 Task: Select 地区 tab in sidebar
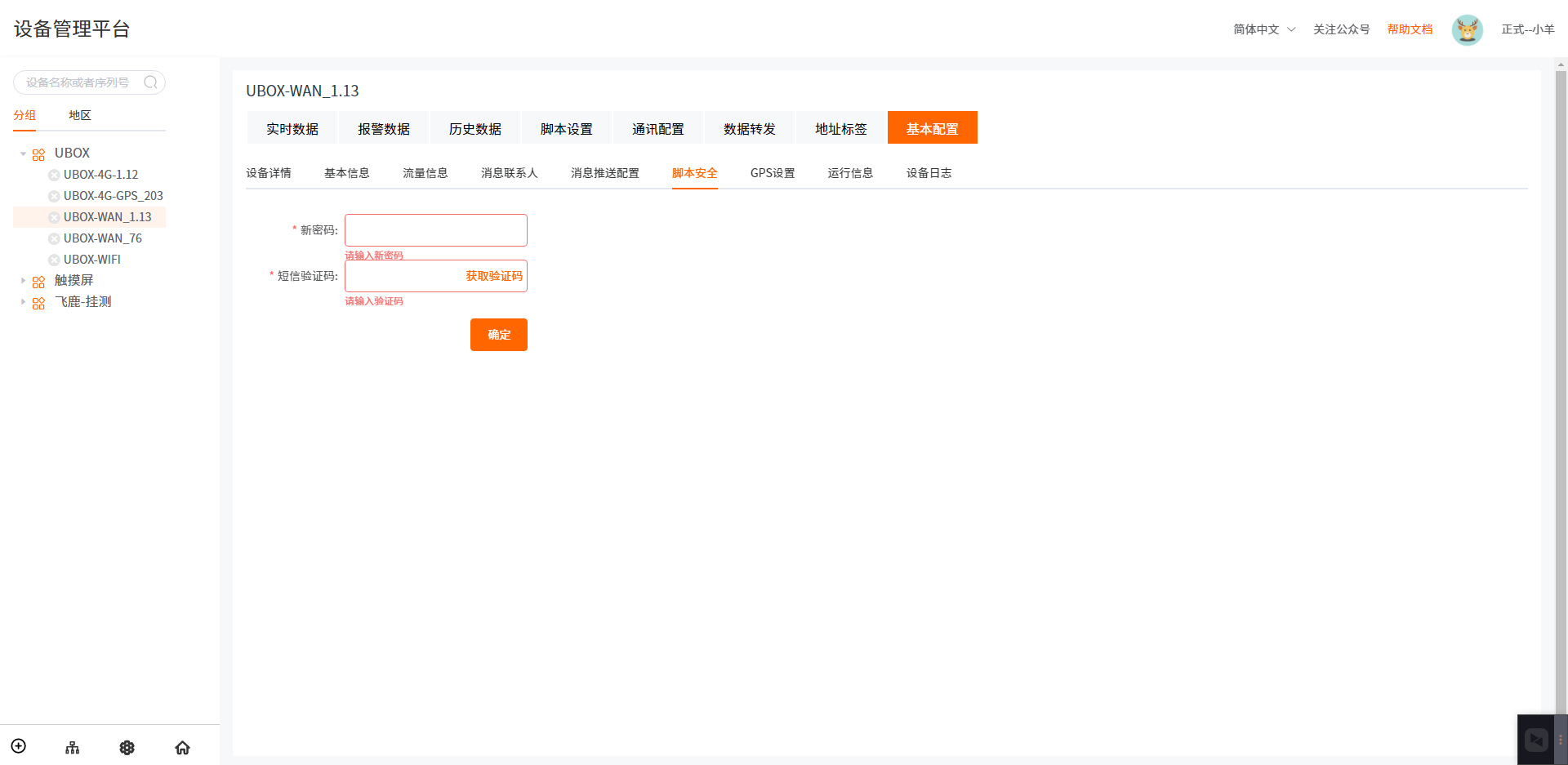(x=80, y=115)
